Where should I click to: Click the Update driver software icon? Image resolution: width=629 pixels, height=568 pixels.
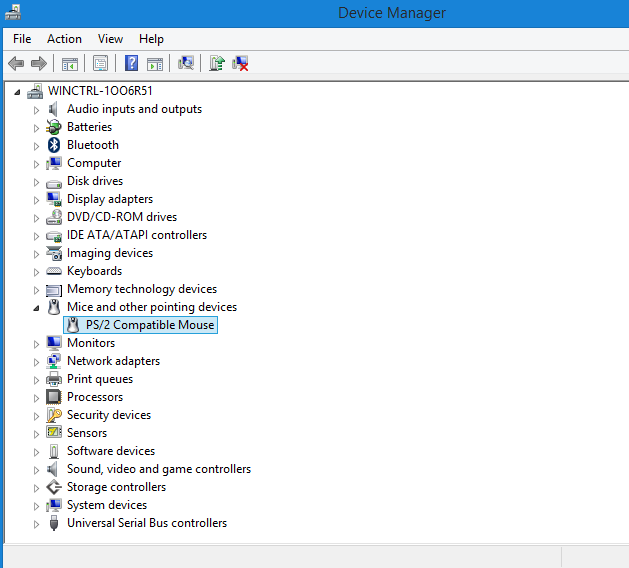[217, 63]
